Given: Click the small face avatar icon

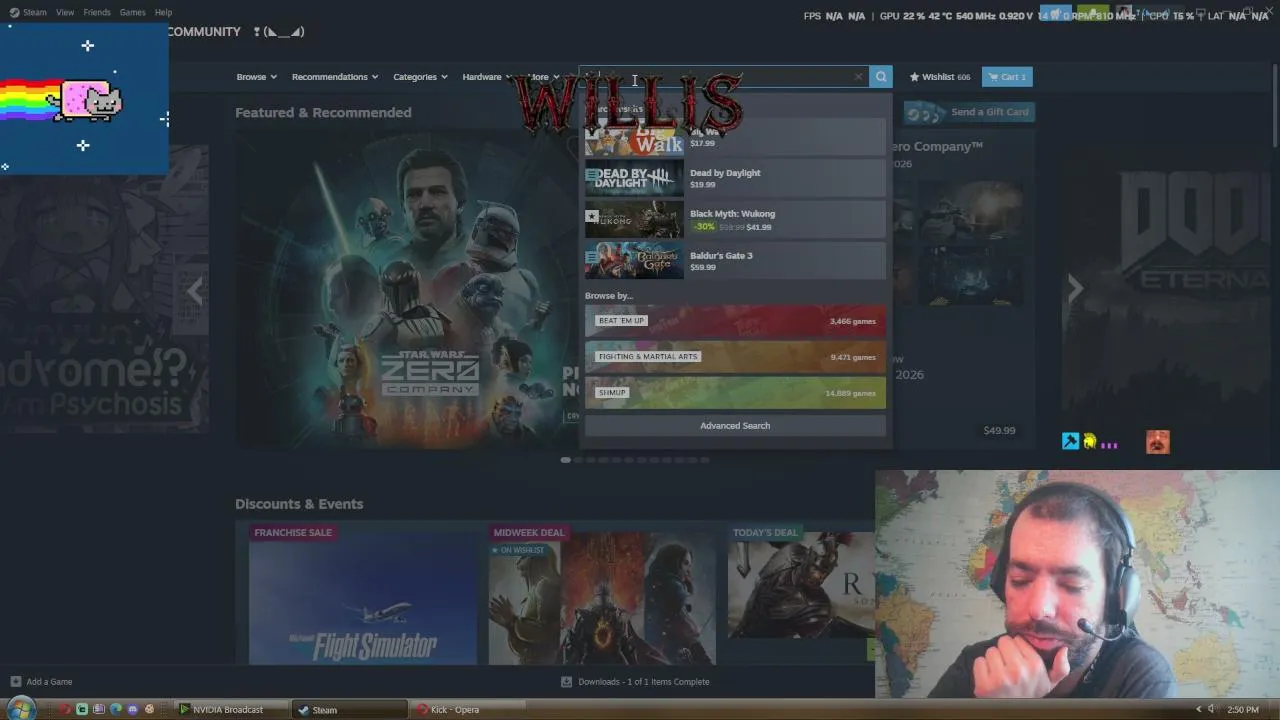Looking at the screenshot, I should point(1158,442).
